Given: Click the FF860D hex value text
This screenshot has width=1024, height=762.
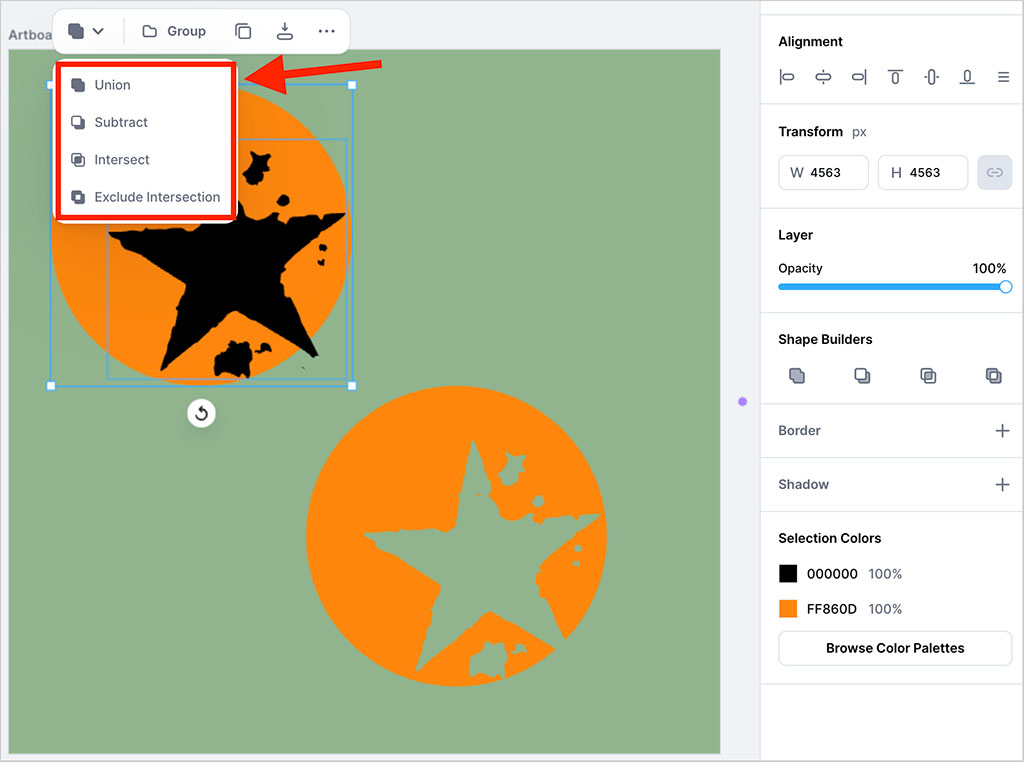Looking at the screenshot, I should (x=831, y=609).
